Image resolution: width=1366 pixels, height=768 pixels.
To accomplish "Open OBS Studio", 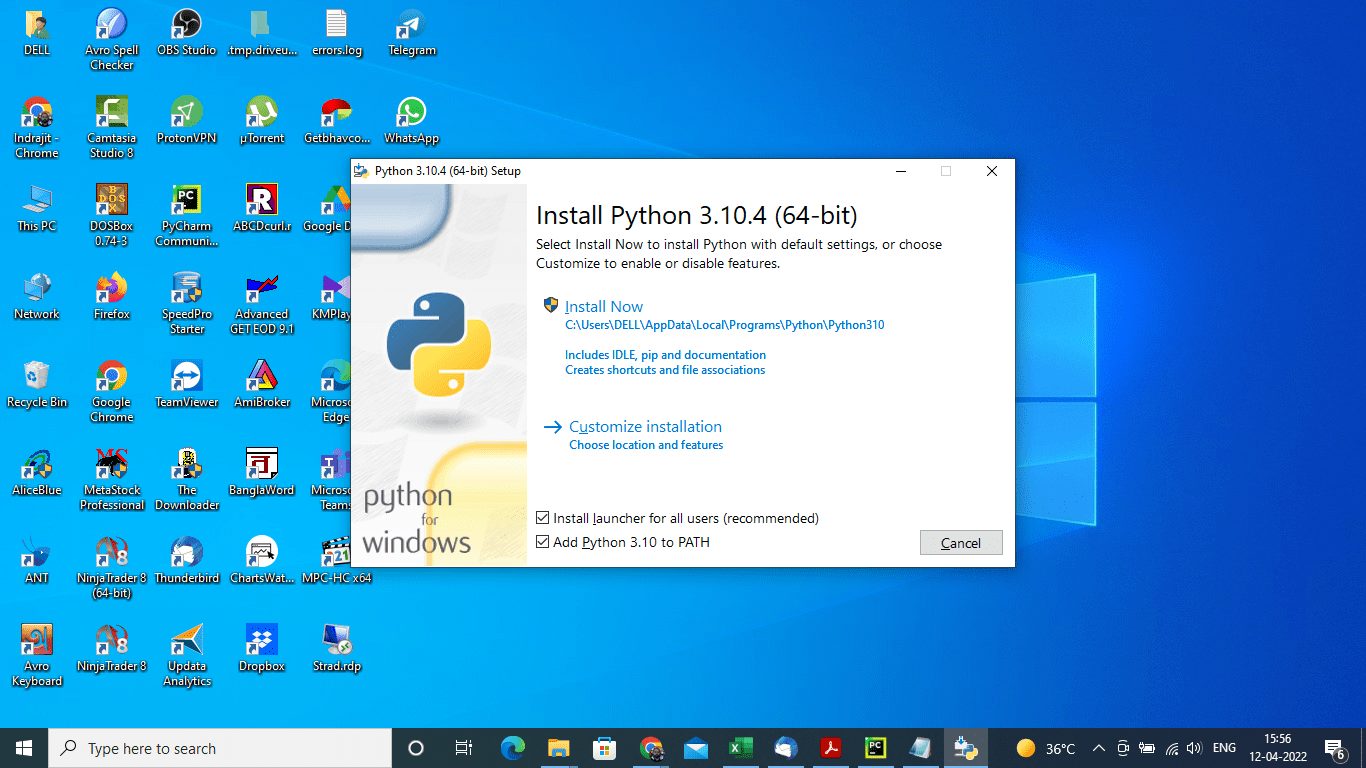I will coord(186,25).
